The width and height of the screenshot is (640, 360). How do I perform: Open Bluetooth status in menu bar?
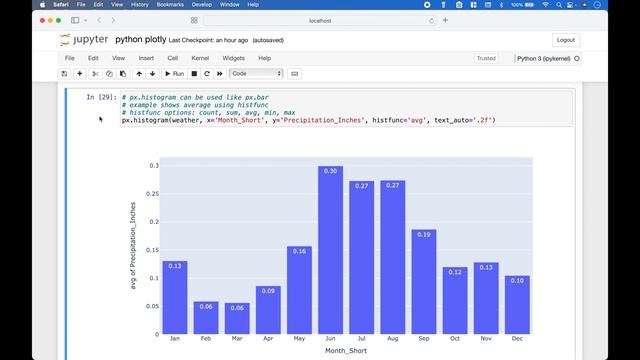pyautogui.click(x=501, y=4)
